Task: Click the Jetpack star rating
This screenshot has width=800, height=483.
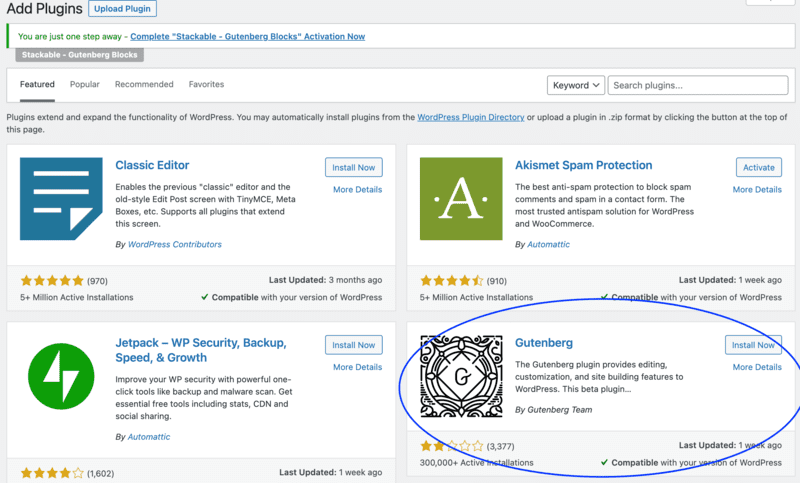Action: (x=52, y=473)
